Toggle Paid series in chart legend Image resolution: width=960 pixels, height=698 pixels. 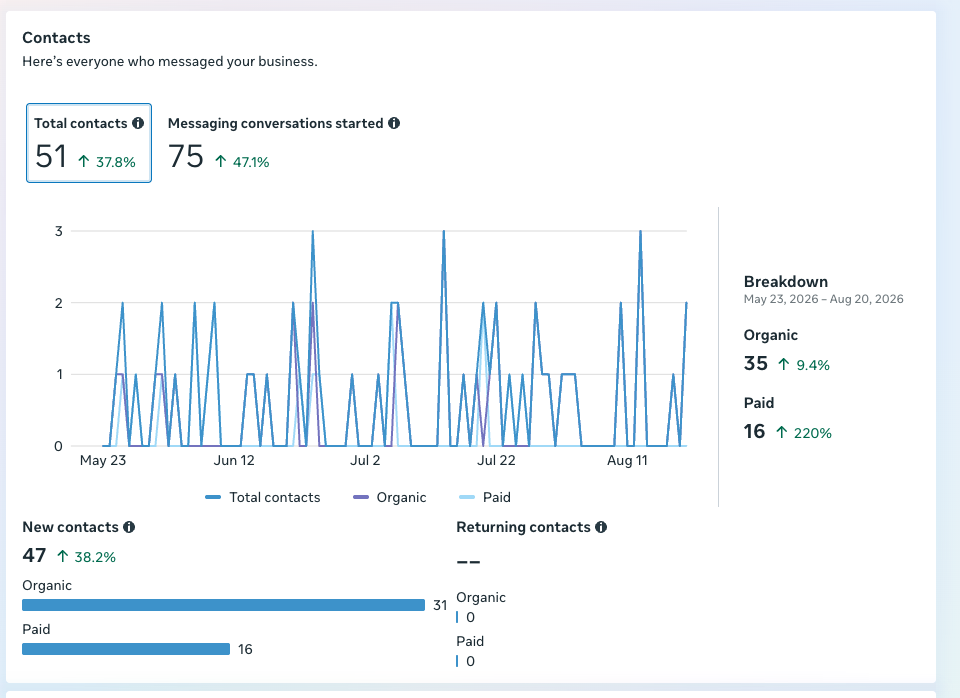click(x=484, y=497)
